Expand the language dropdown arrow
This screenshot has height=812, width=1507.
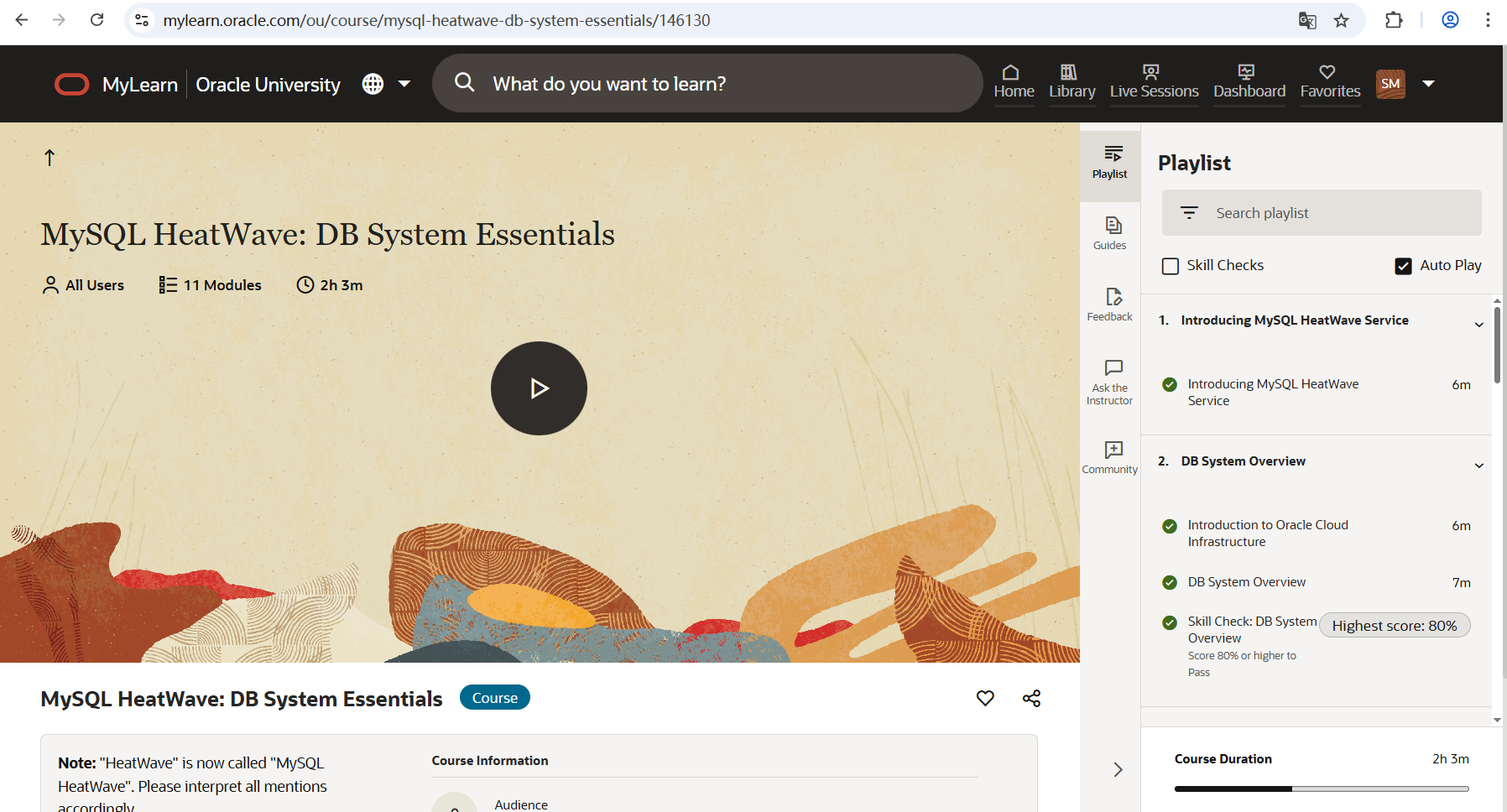(404, 84)
